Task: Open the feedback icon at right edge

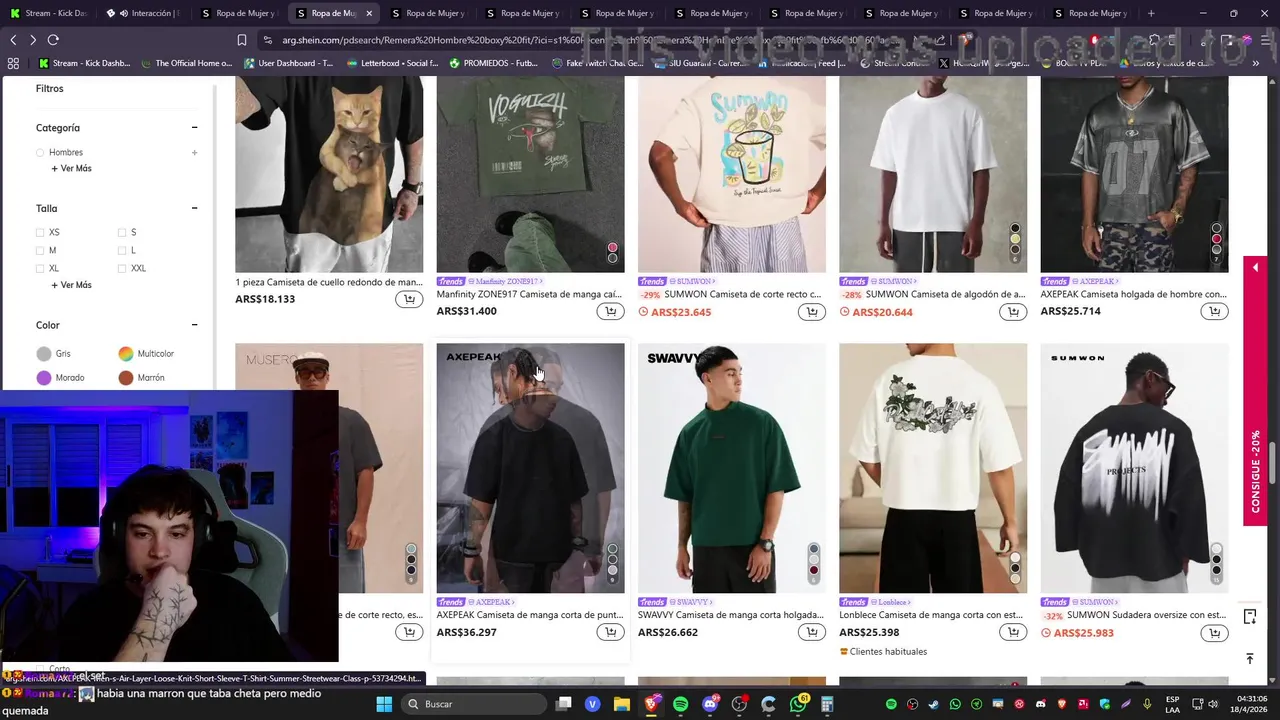Action: 1249,616
